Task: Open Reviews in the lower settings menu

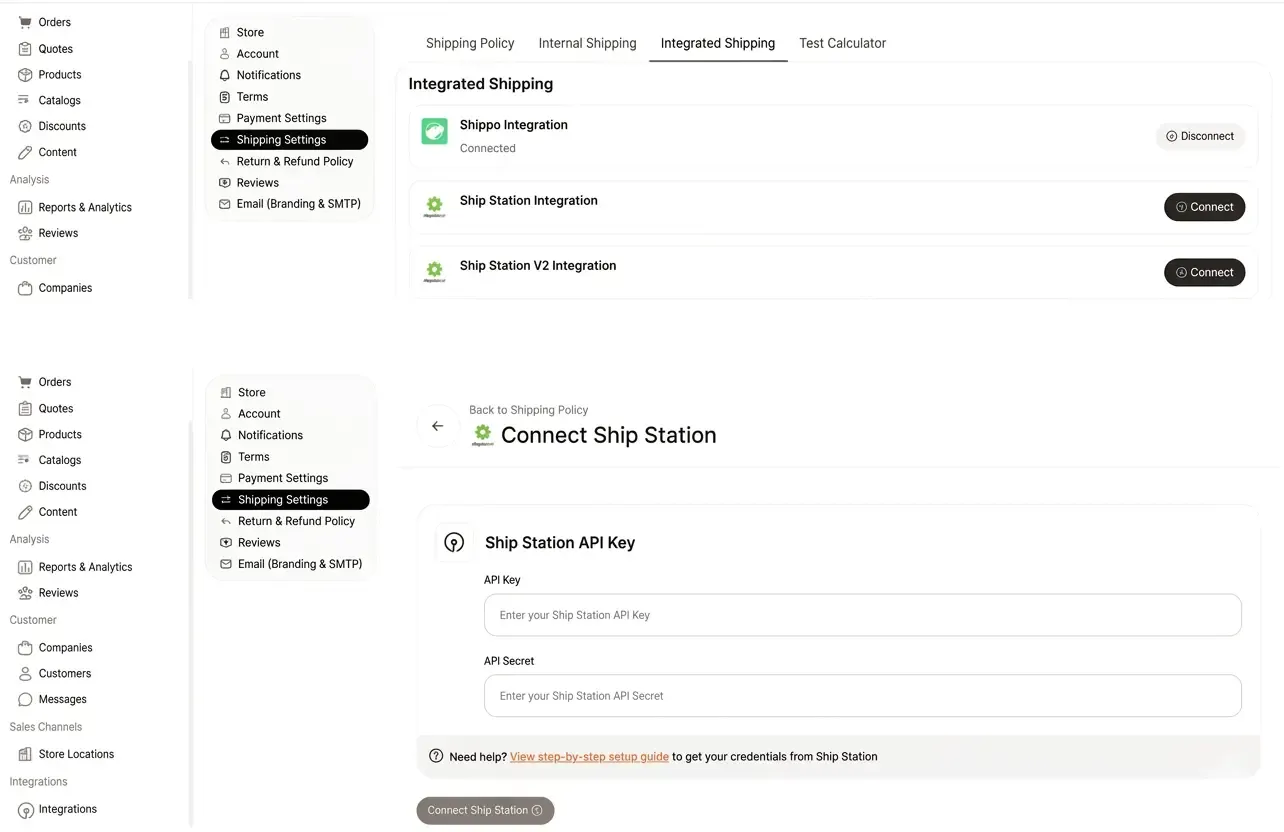Action: point(249,543)
